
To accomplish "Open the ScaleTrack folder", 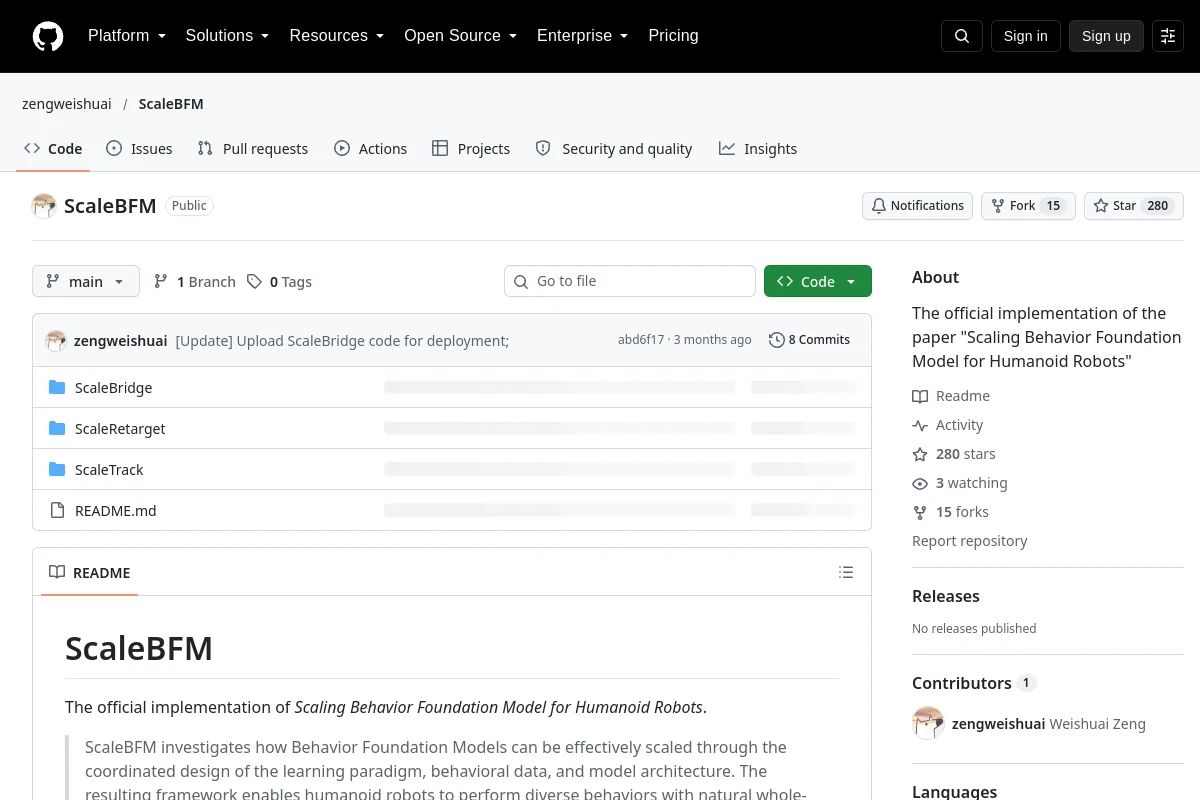I will pos(109,470).
